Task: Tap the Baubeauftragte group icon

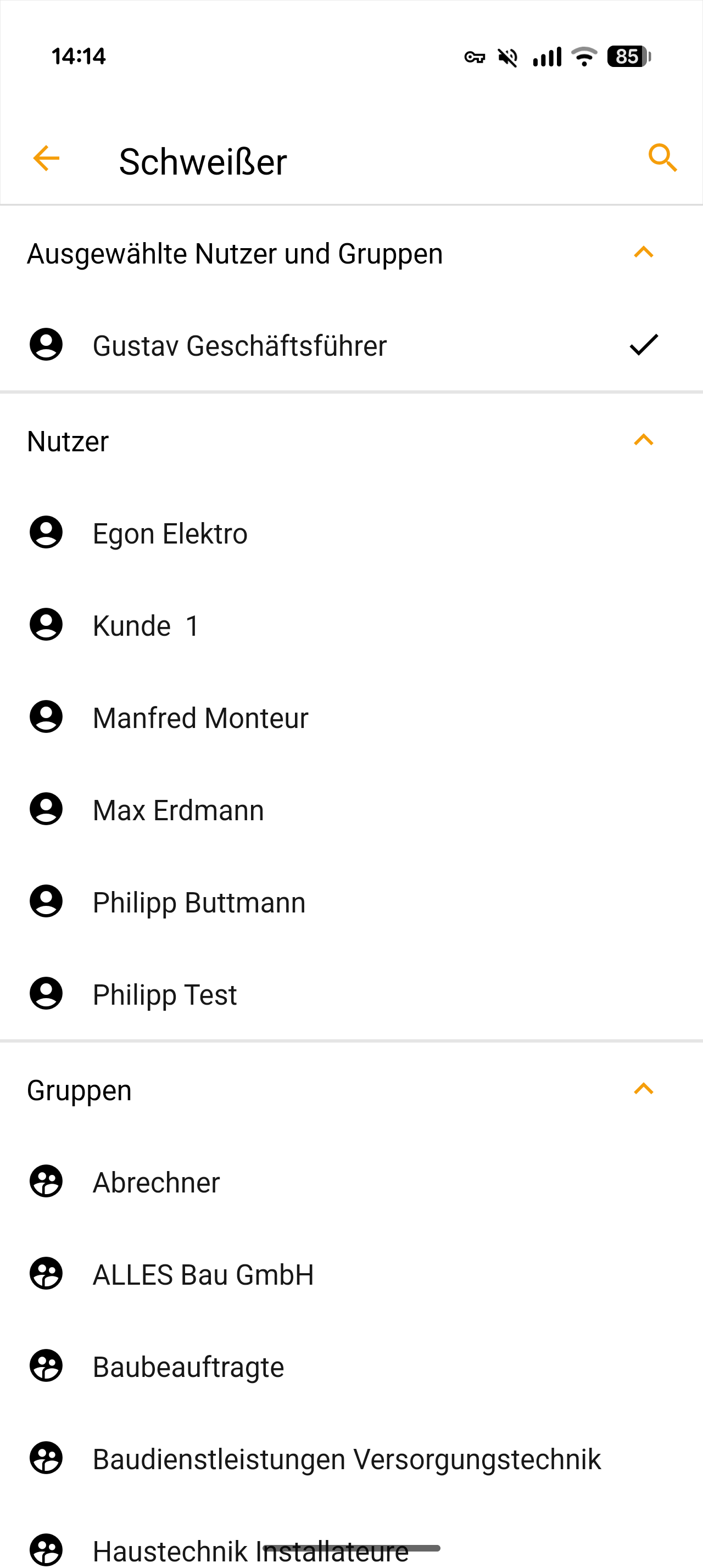Action: pyautogui.click(x=46, y=1366)
